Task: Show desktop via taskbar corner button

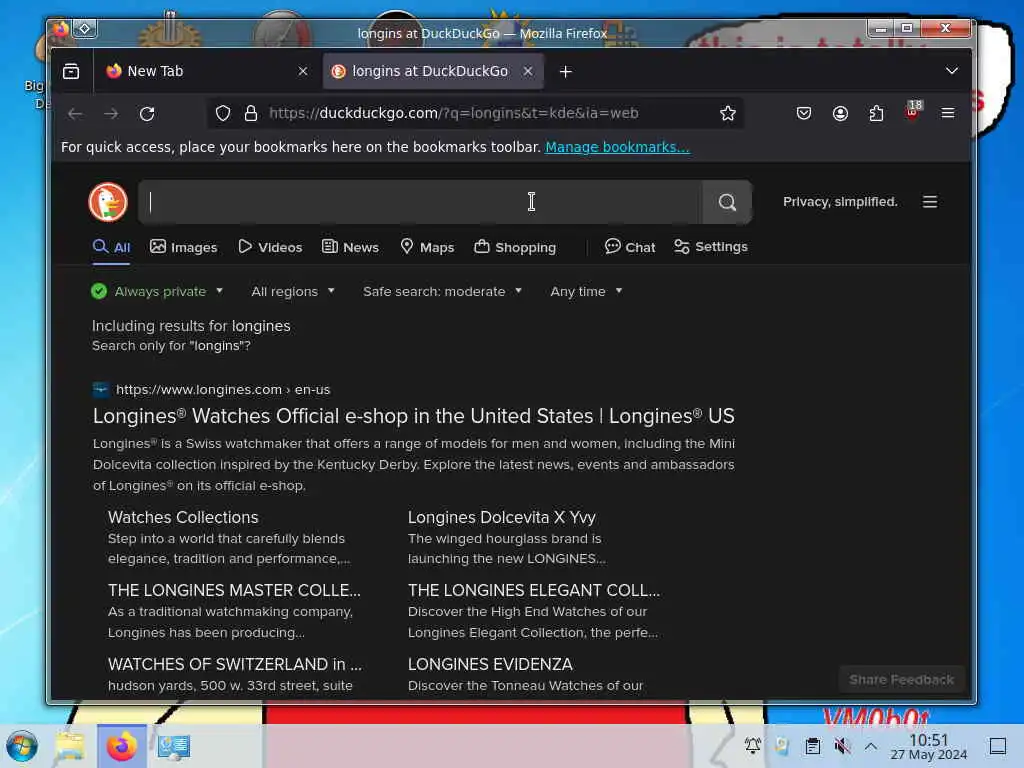Action: 998,746
